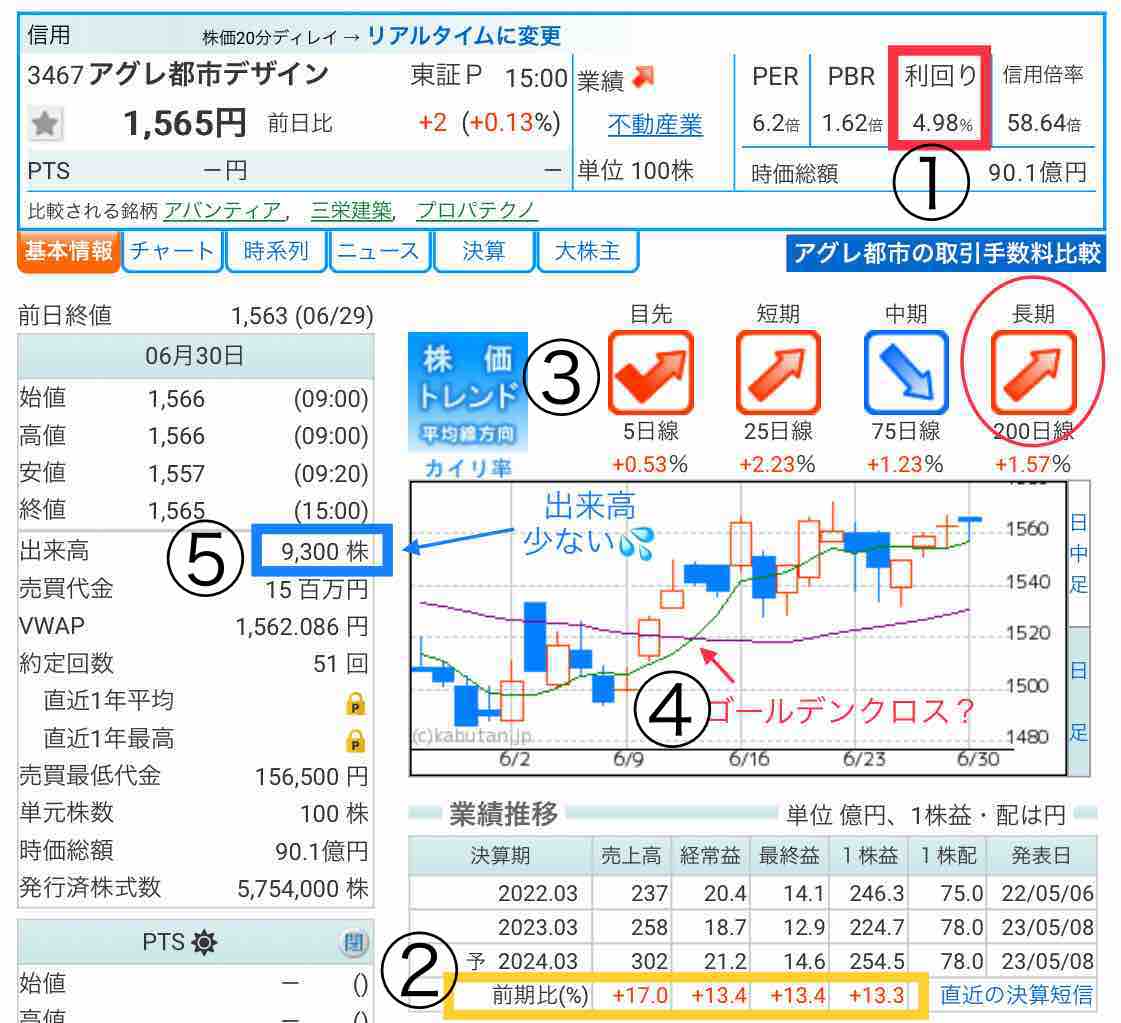Click the 1,565円 stock price

(185, 123)
